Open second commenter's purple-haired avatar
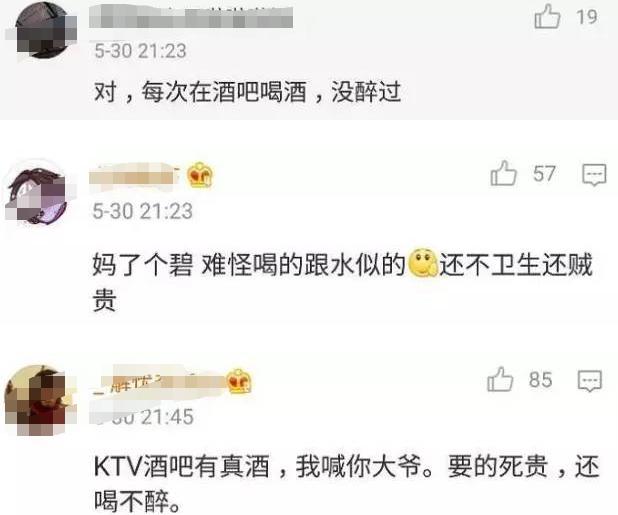Viewport: 618px width, 515px height. (x=38, y=195)
